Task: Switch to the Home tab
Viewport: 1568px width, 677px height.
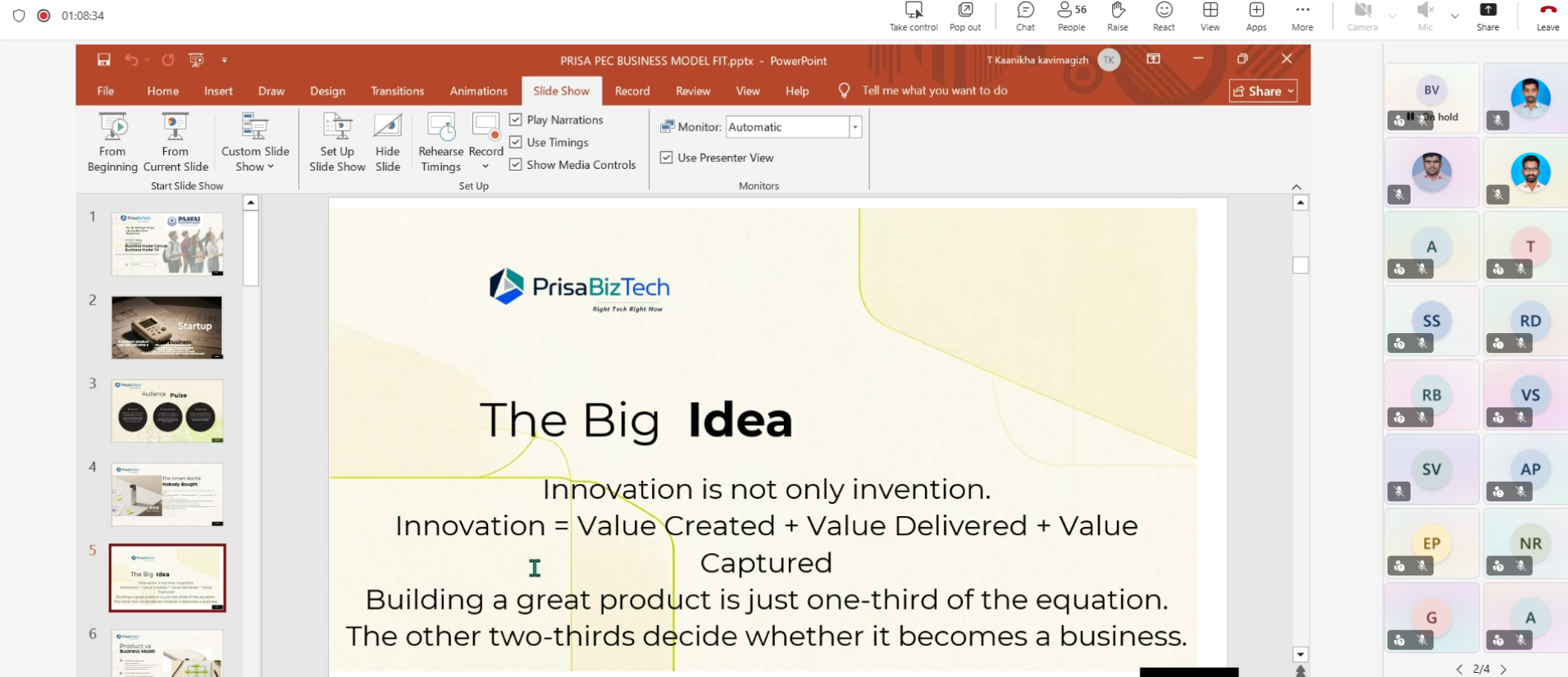Action: [x=163, y=91]
